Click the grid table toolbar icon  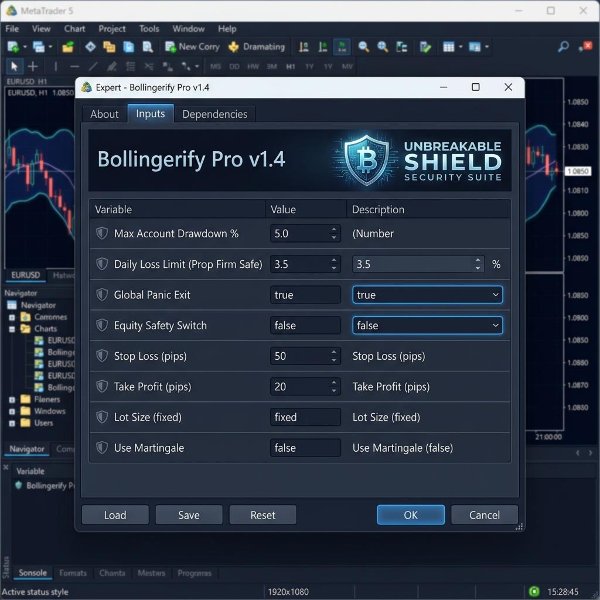click(448, 47)
